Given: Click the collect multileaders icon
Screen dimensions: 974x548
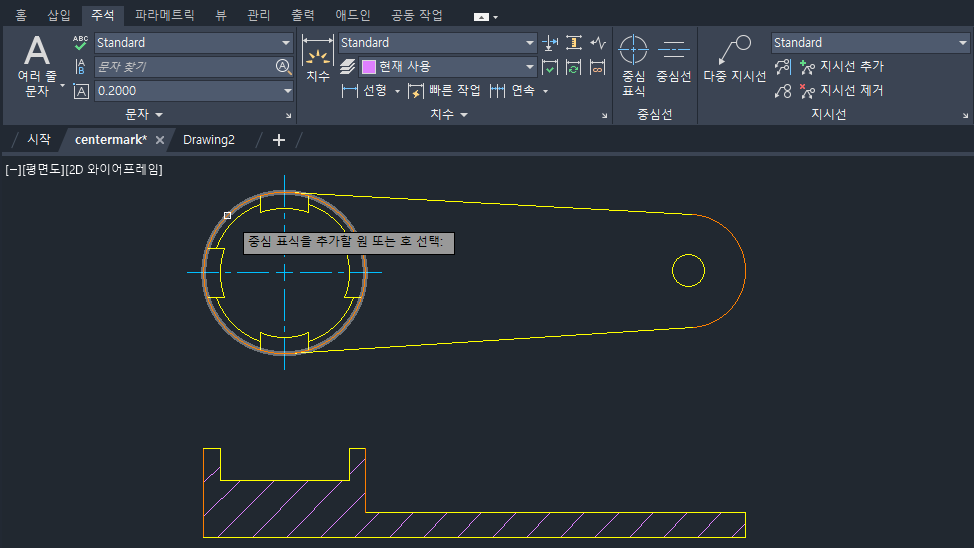Looking at the screenshot, I should (783, 91).
